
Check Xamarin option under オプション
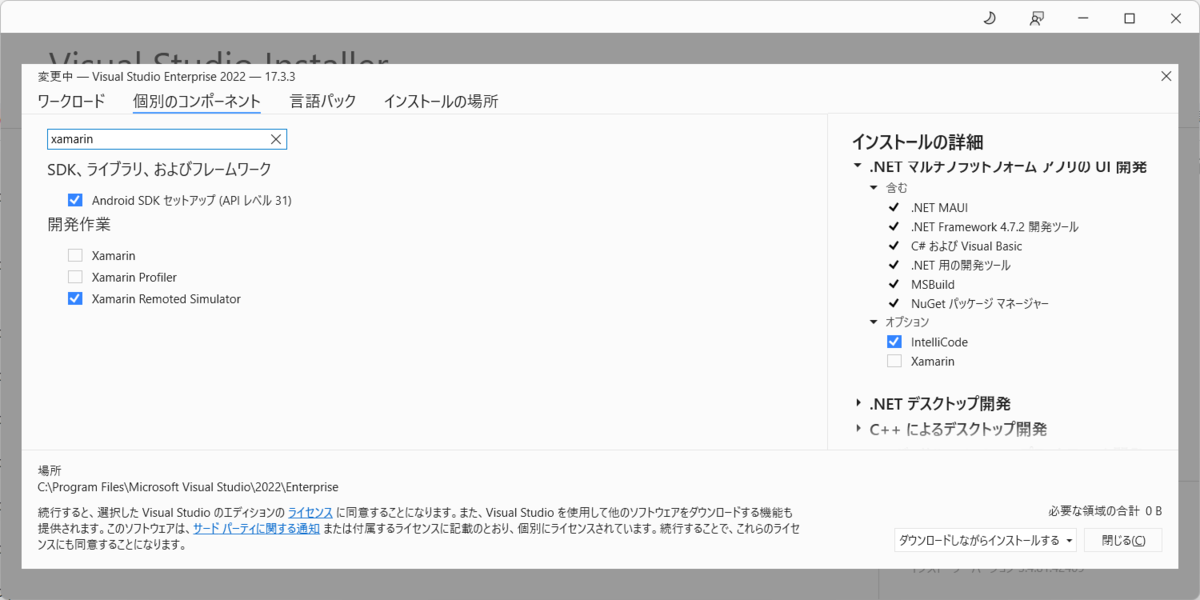tap(894, 361)
